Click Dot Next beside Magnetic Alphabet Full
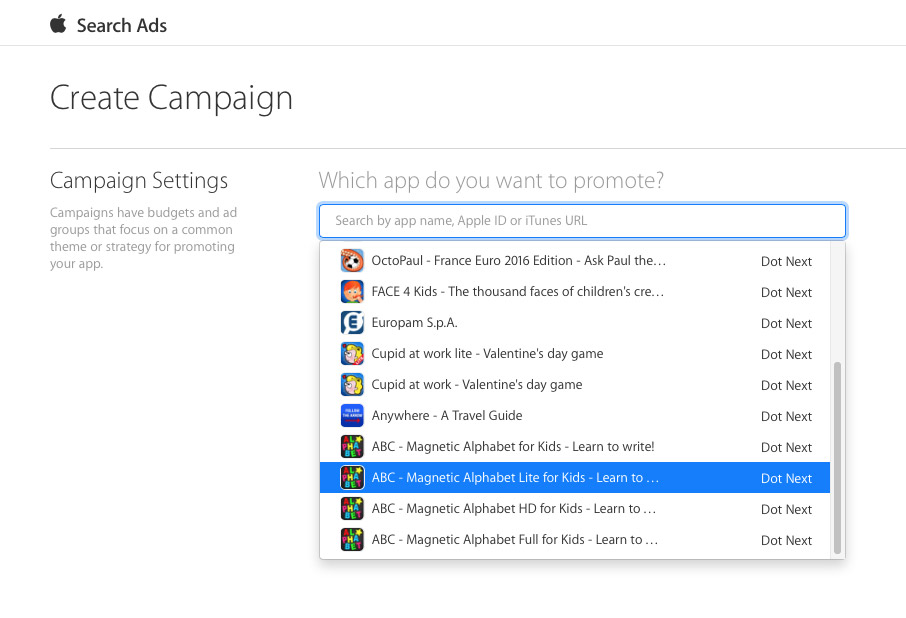The image size is (906, 618). pos(786,541)
